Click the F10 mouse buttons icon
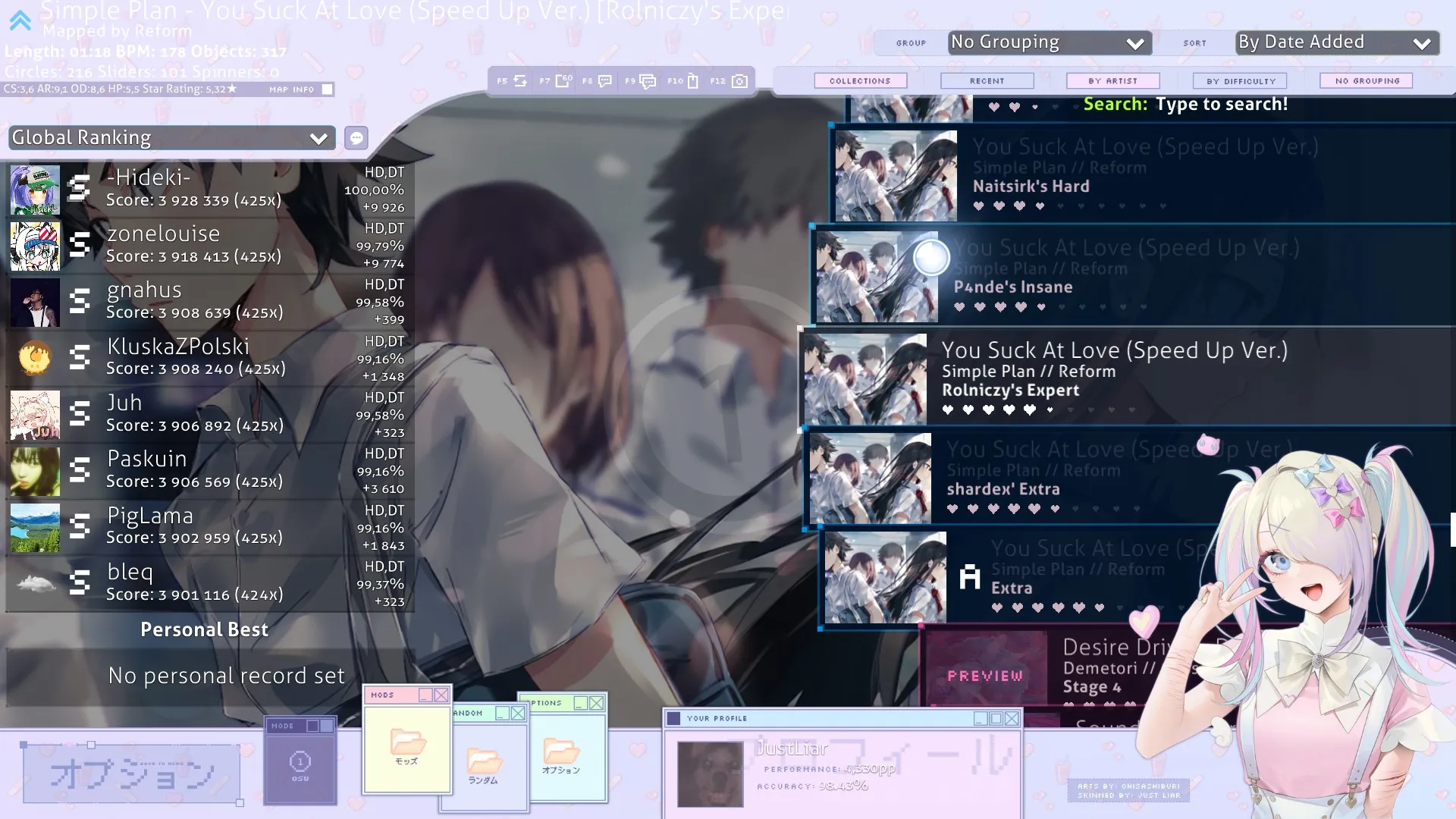This screenshot has width=1456, height=819. tap(692, 81)
